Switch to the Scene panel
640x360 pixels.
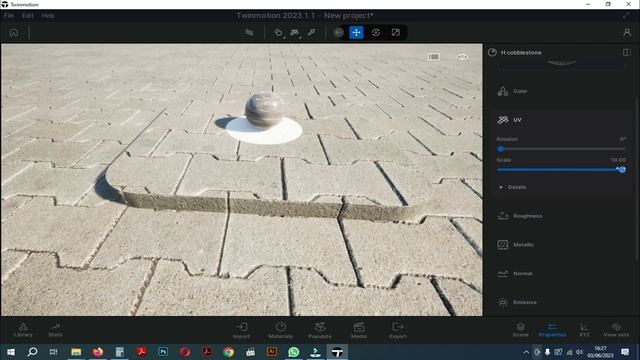click(520, 330)
